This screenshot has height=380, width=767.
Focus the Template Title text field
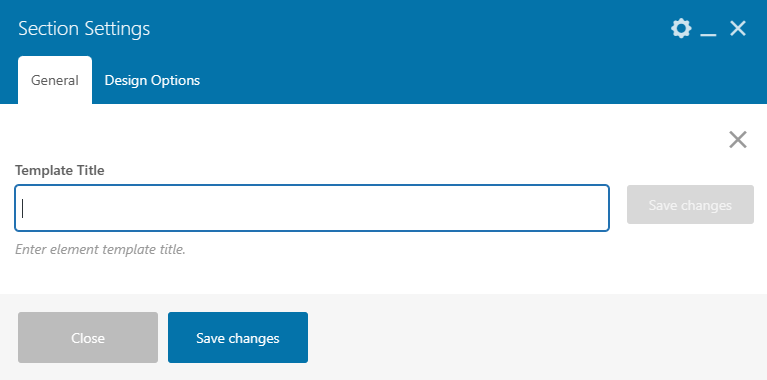[x=312, y=208]
